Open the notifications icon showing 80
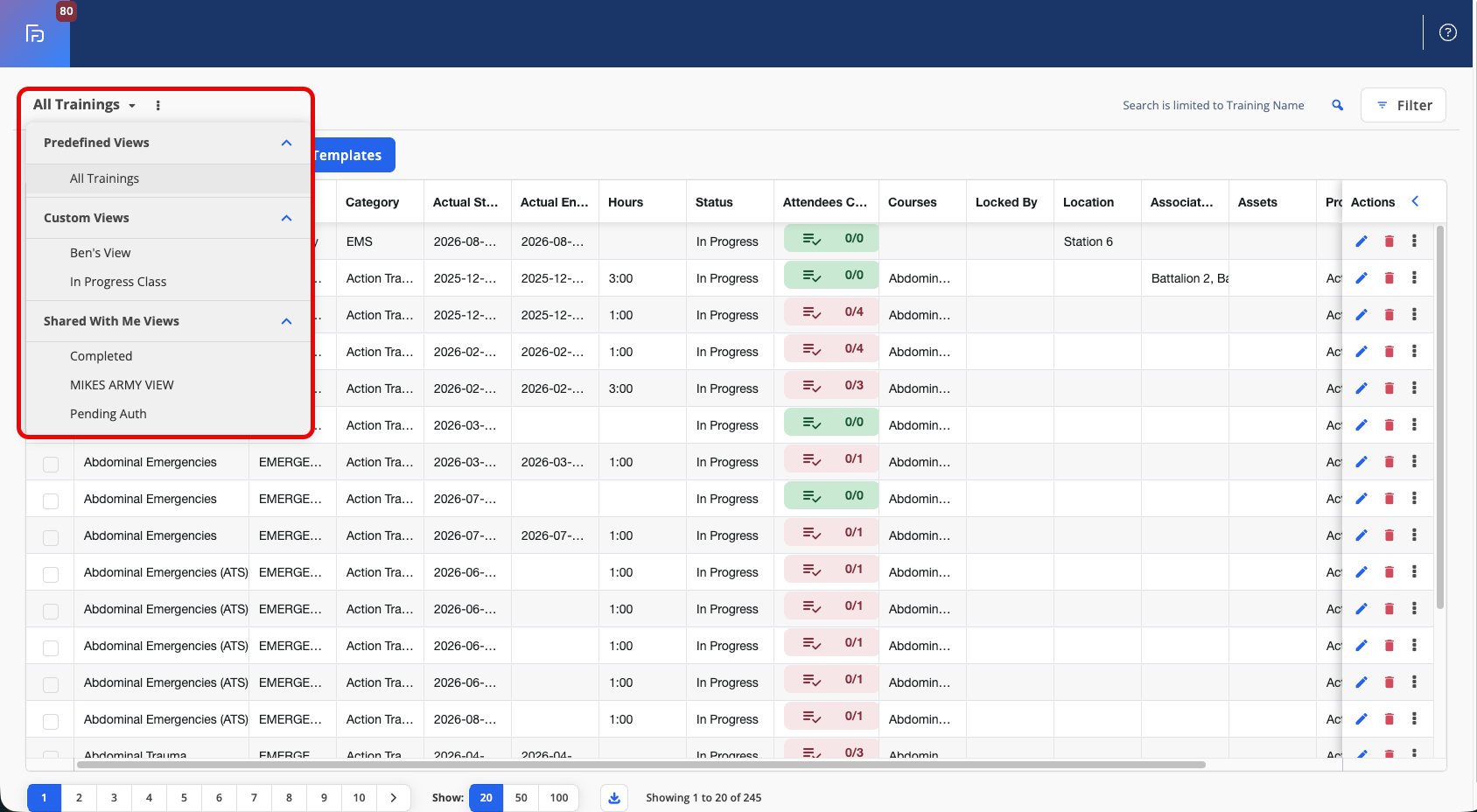 35,33
